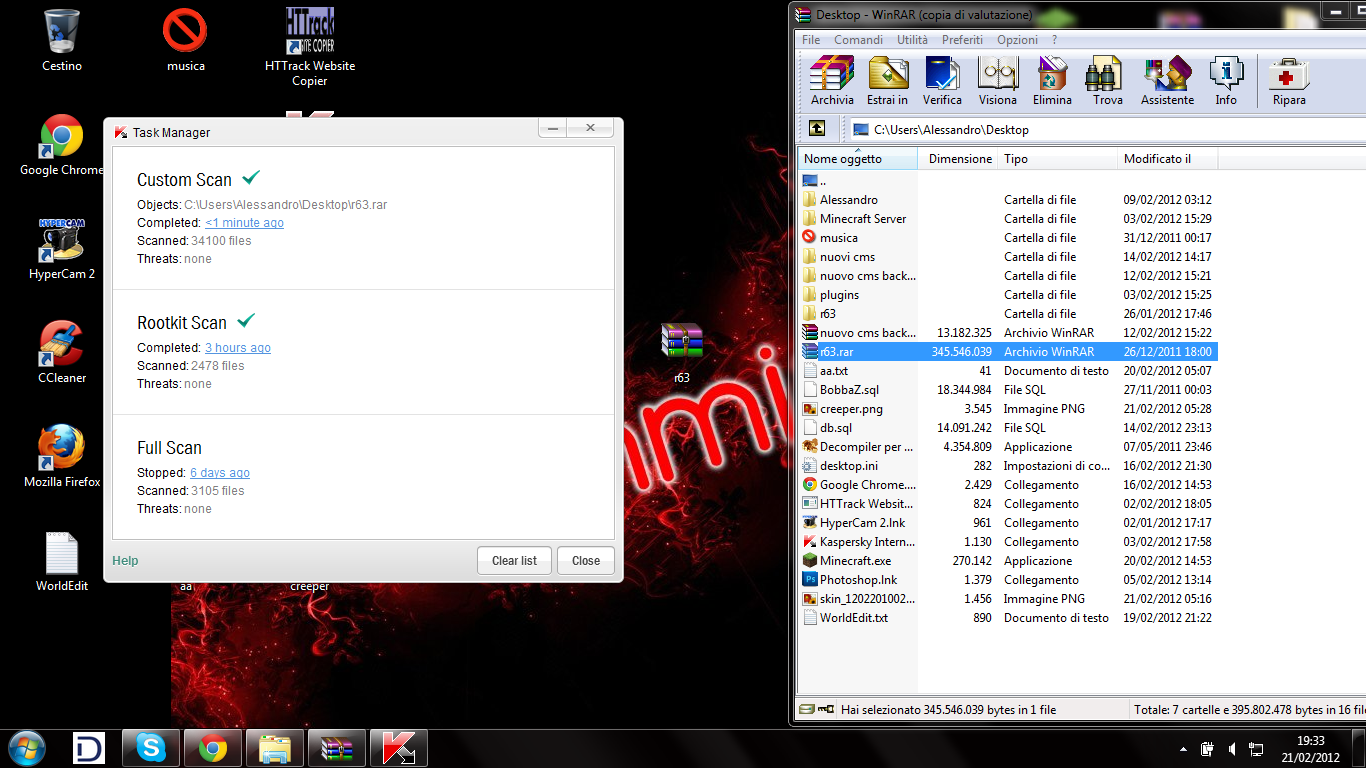Select the musica desktop icon
1366x768 pixels.
[x=185, y=40]
